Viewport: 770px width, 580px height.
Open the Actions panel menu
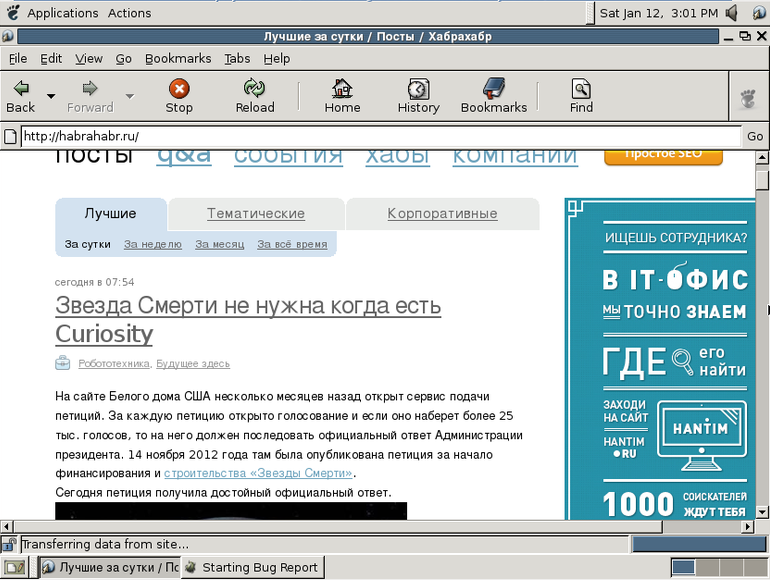click(129, 13)
